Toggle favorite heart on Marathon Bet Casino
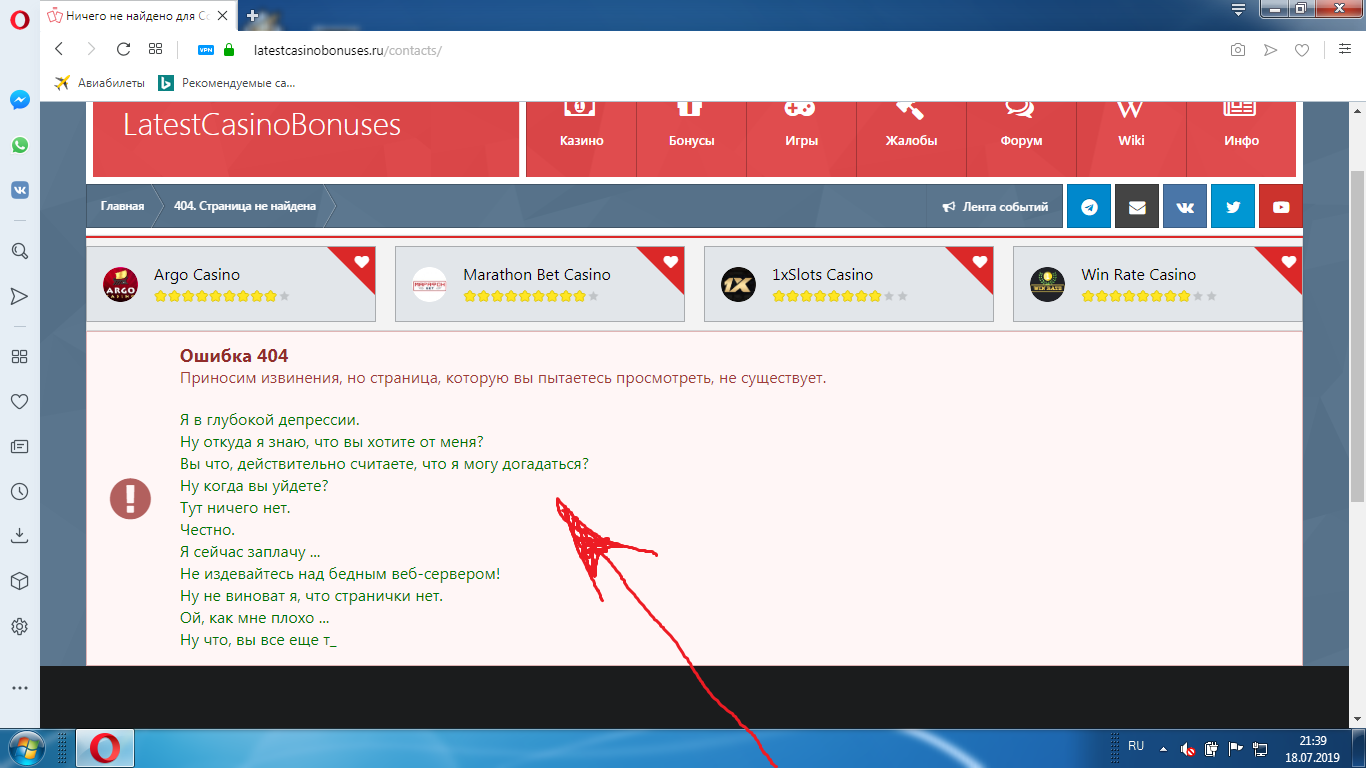 click(x=671, y=262)
